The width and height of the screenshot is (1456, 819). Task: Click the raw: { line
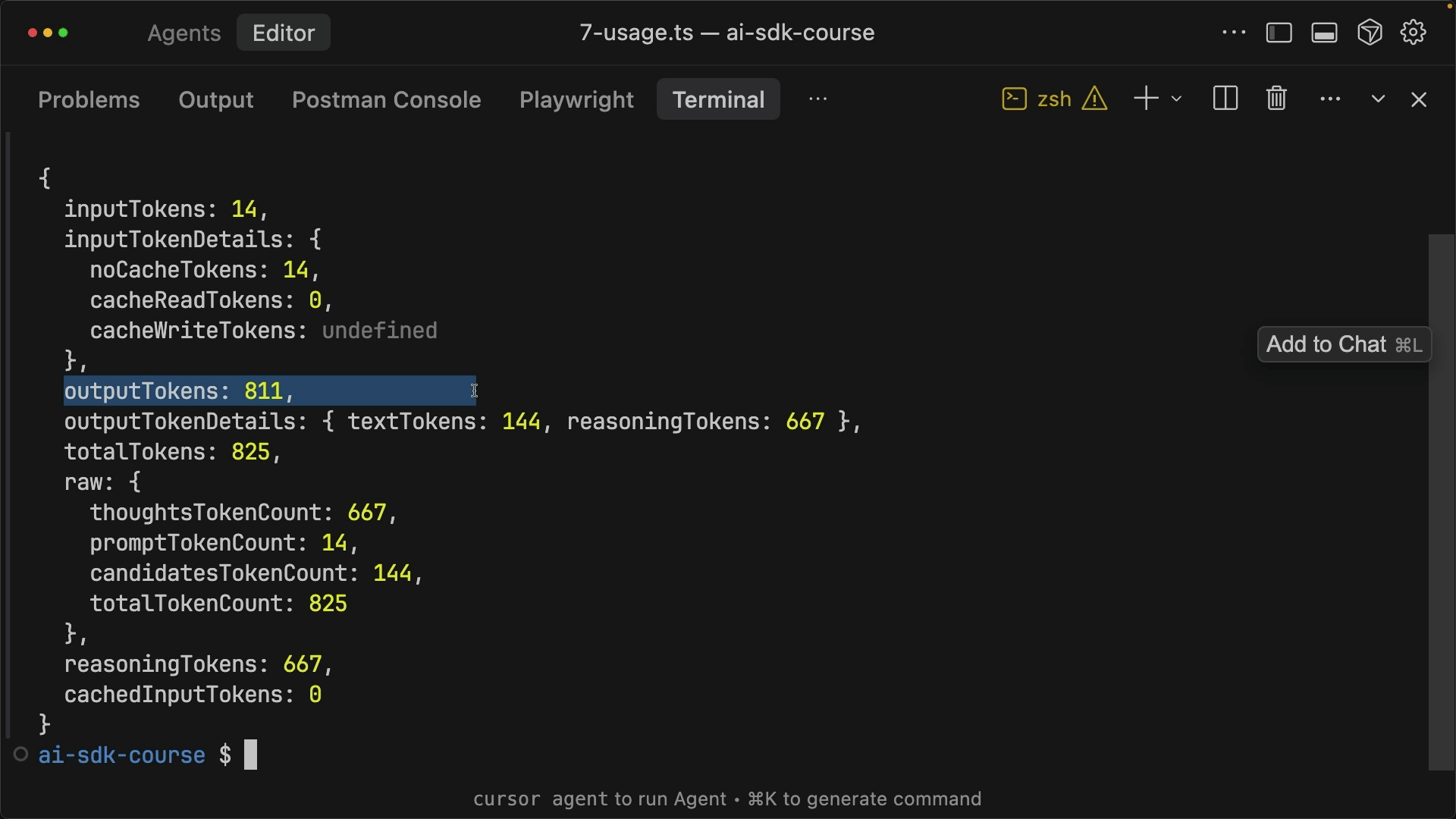(102, 482)
